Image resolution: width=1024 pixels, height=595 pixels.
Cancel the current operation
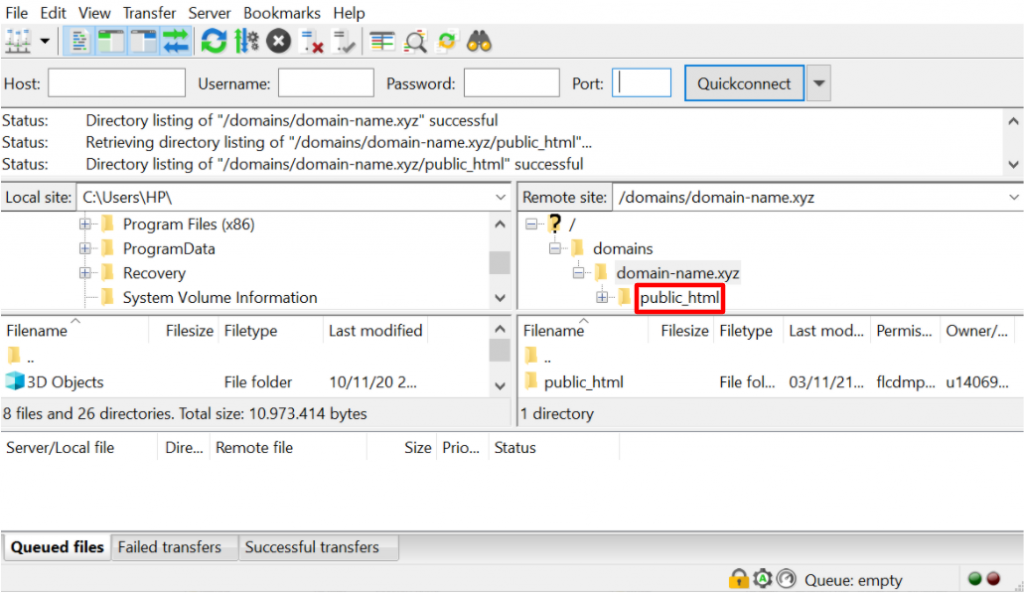click(278, 41)
